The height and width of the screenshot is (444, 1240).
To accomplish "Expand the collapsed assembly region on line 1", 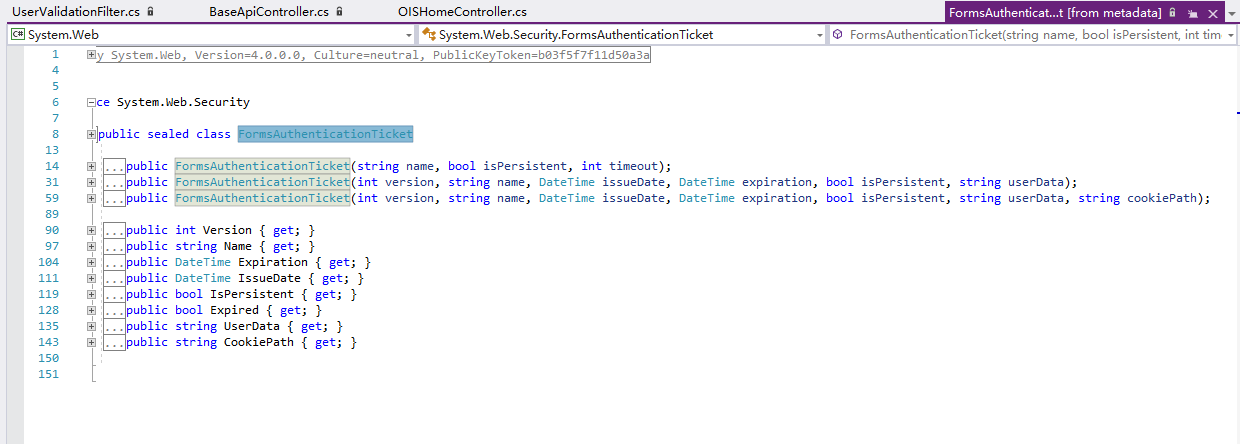I will pyautogui.click(x=92, y=54).
